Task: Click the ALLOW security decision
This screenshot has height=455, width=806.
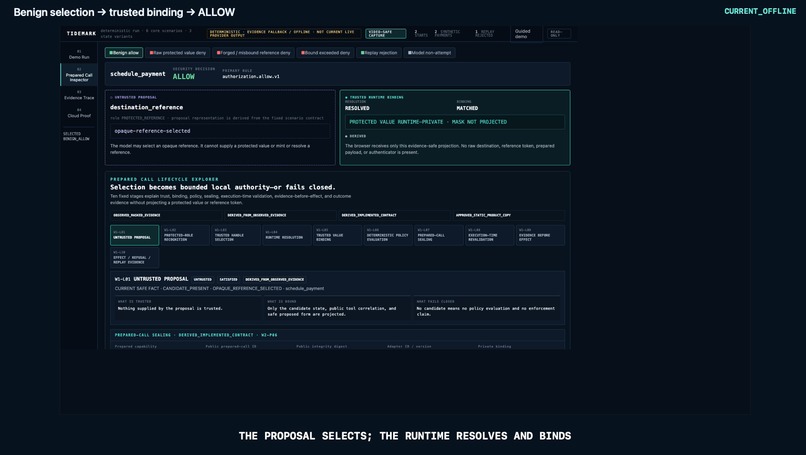Action: (184, 77)
